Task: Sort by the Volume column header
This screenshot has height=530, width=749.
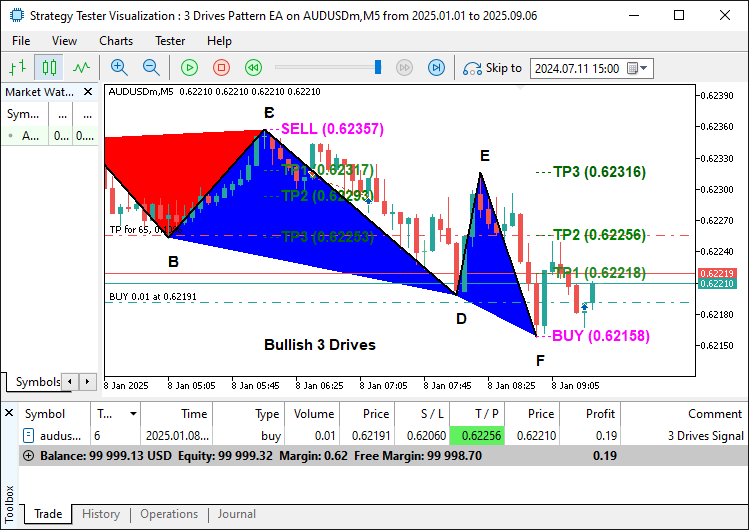Action: 314,414
